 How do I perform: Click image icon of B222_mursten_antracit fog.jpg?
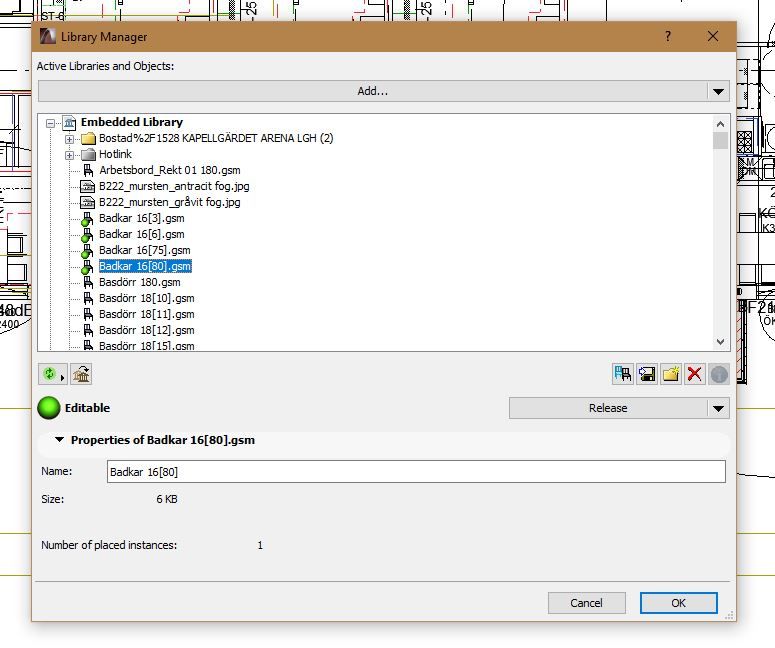tap(87, 186)
